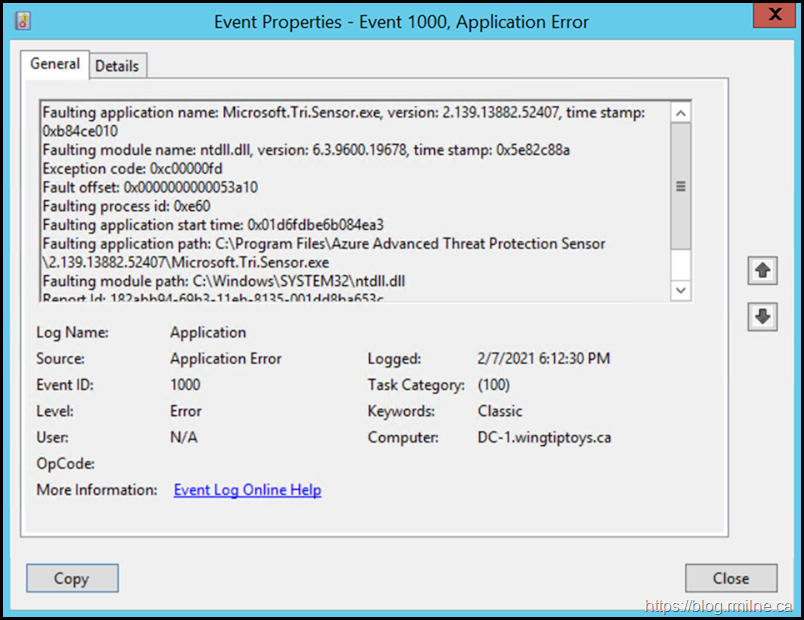Select the General tab

coord(55,64)
